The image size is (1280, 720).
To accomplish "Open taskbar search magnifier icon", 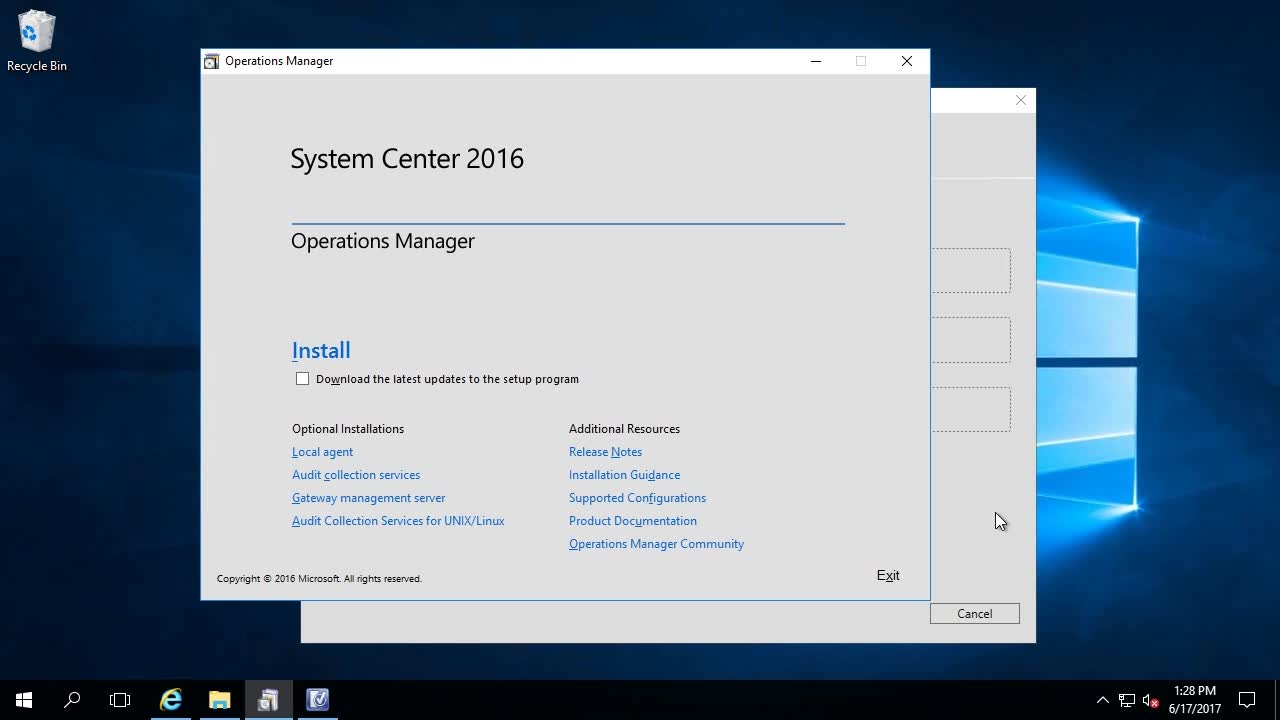I will point(72,700).
